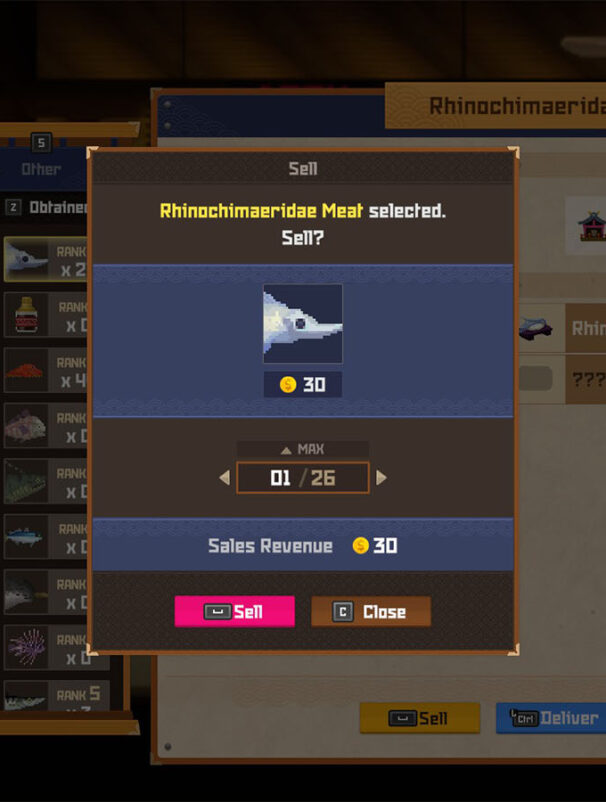Click the blue Deliver button
The width and height of the screenshot is (606, 802).
point(551,718)
